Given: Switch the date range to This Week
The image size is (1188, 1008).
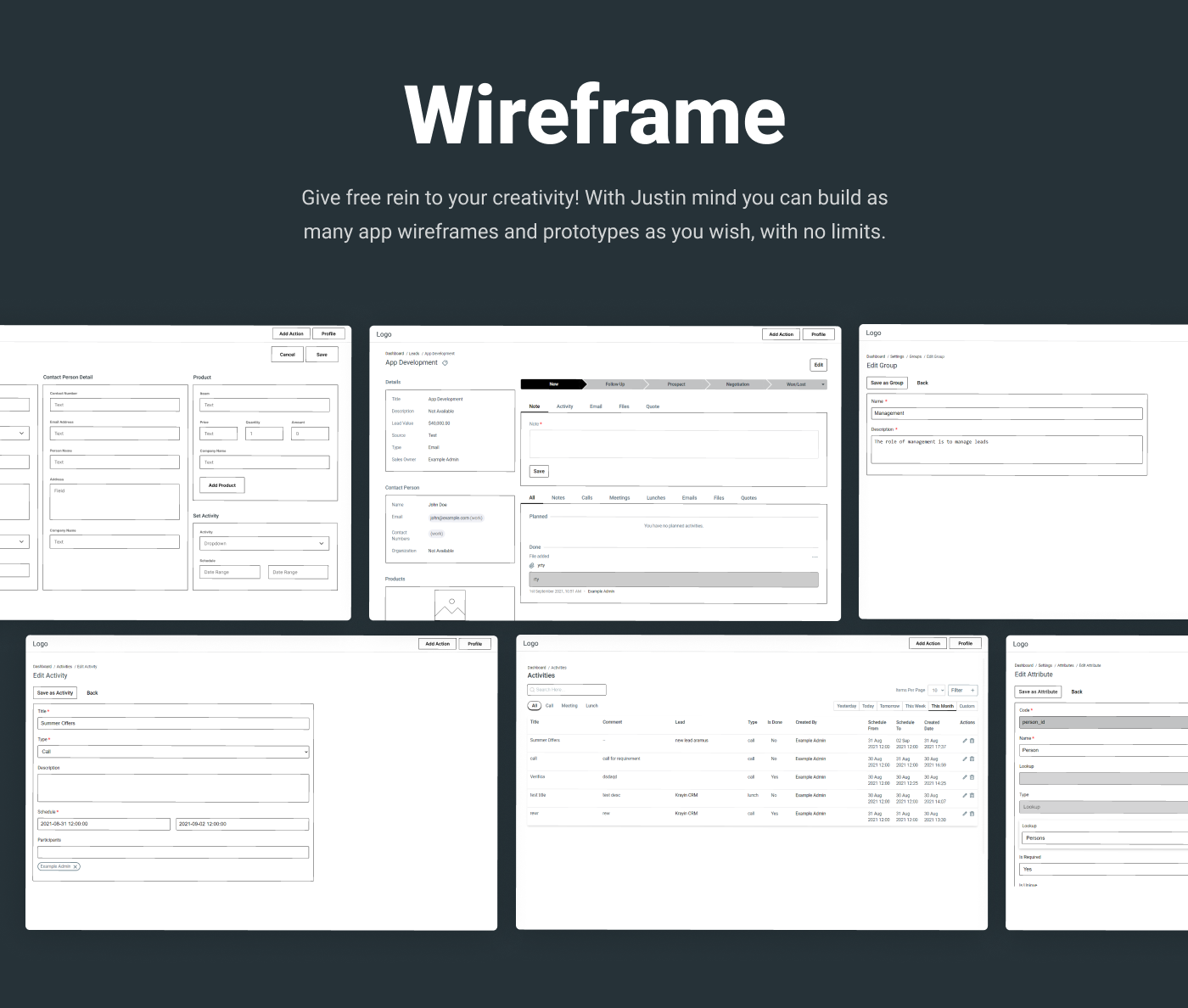Looking at the screenshot, I should point(915,706).
